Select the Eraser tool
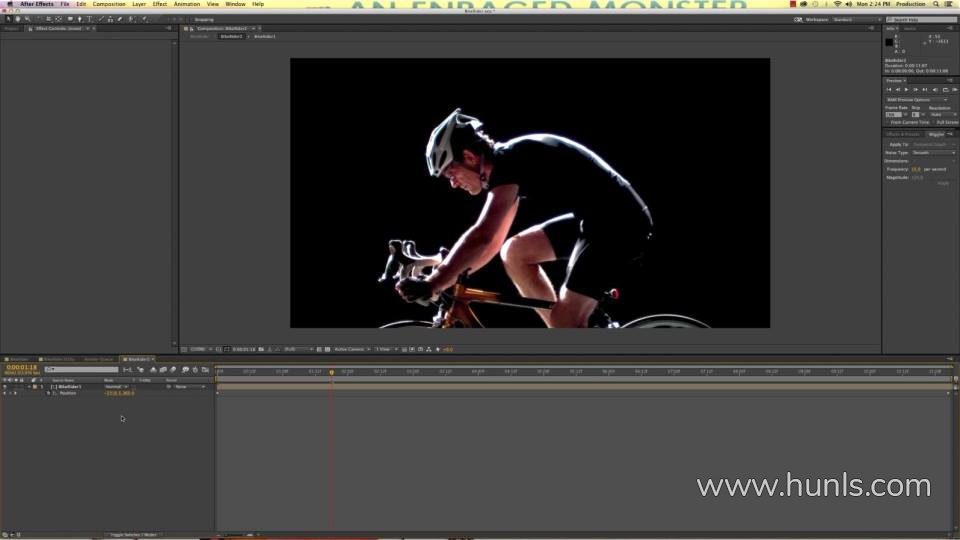This screenshot has width=960, height=540. 119,19
